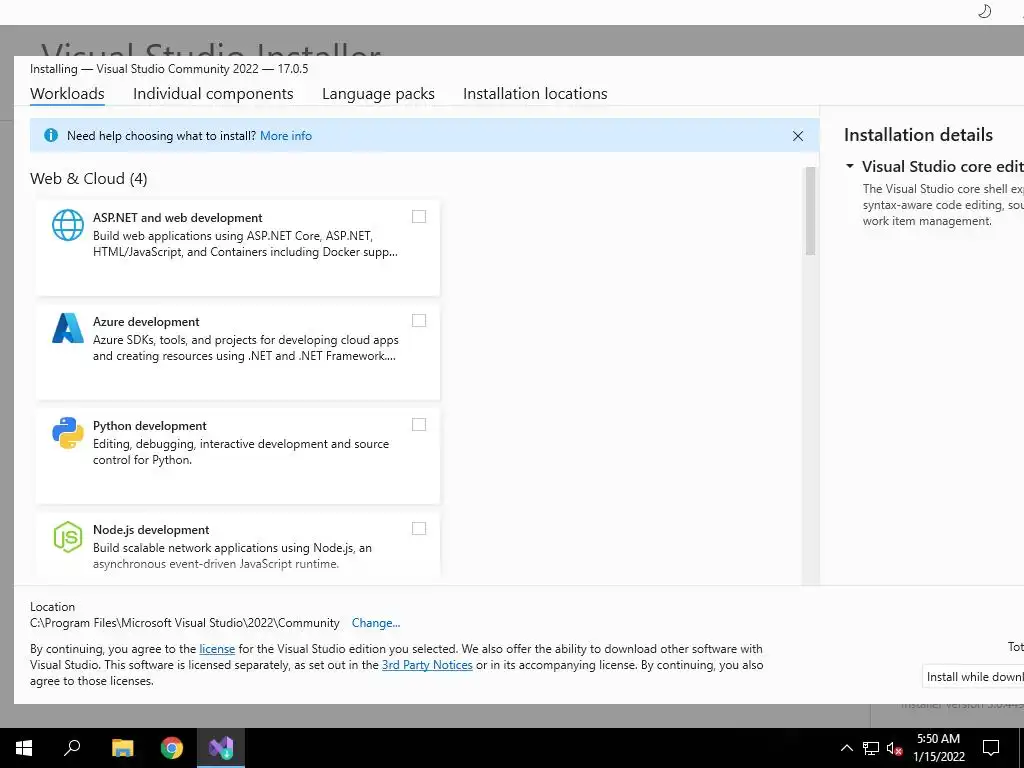Switch to the Language packs tab

pyautogui.click(x=378, y=93)
